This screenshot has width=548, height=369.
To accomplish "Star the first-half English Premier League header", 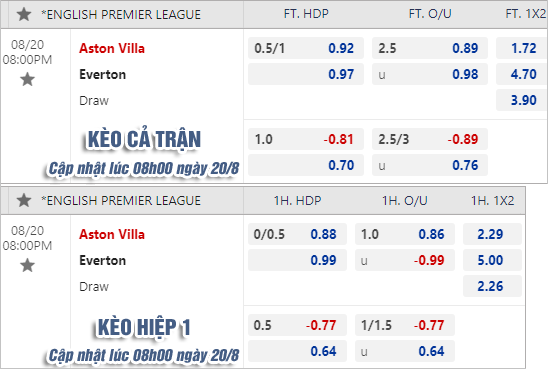I will 24,200.
